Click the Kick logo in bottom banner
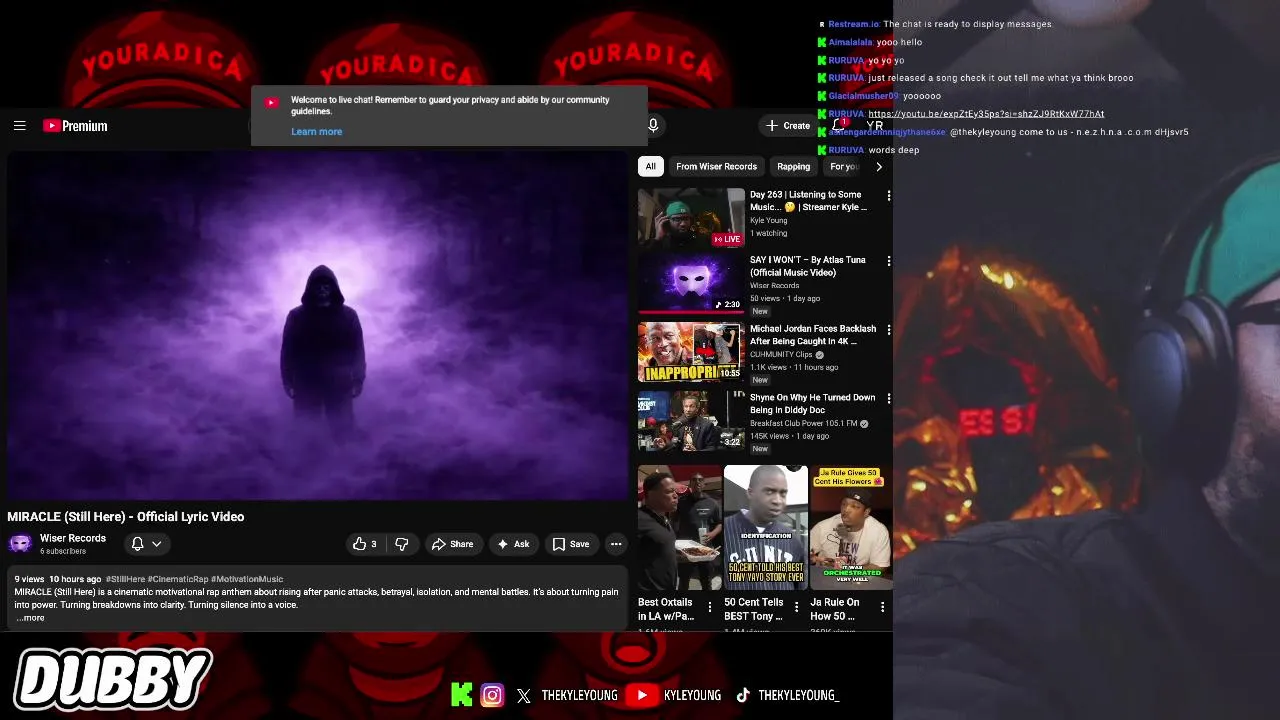This screenshot has height=720, width=1280. (x=461, y=695)
